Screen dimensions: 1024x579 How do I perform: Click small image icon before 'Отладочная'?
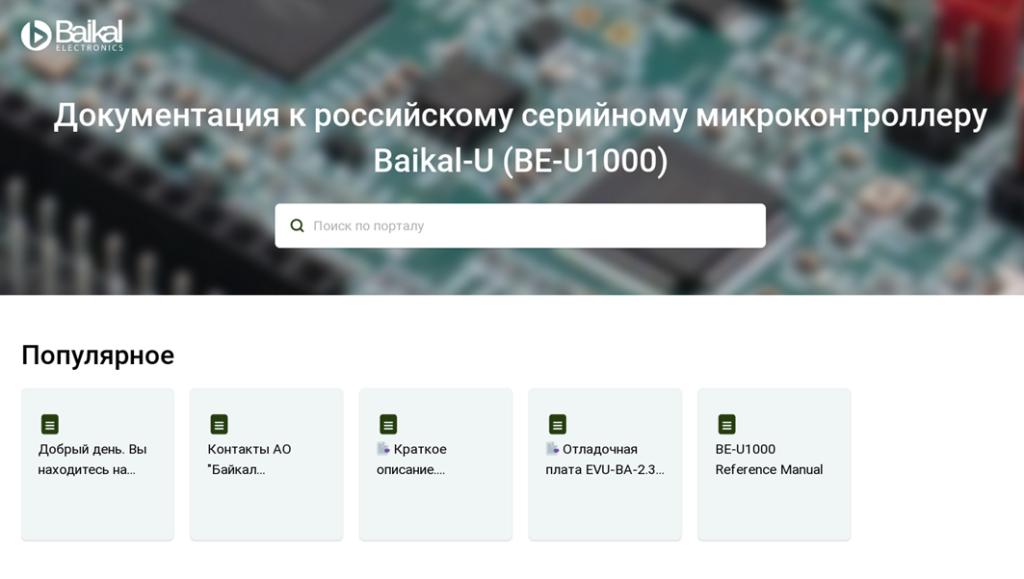coord(552,449)
